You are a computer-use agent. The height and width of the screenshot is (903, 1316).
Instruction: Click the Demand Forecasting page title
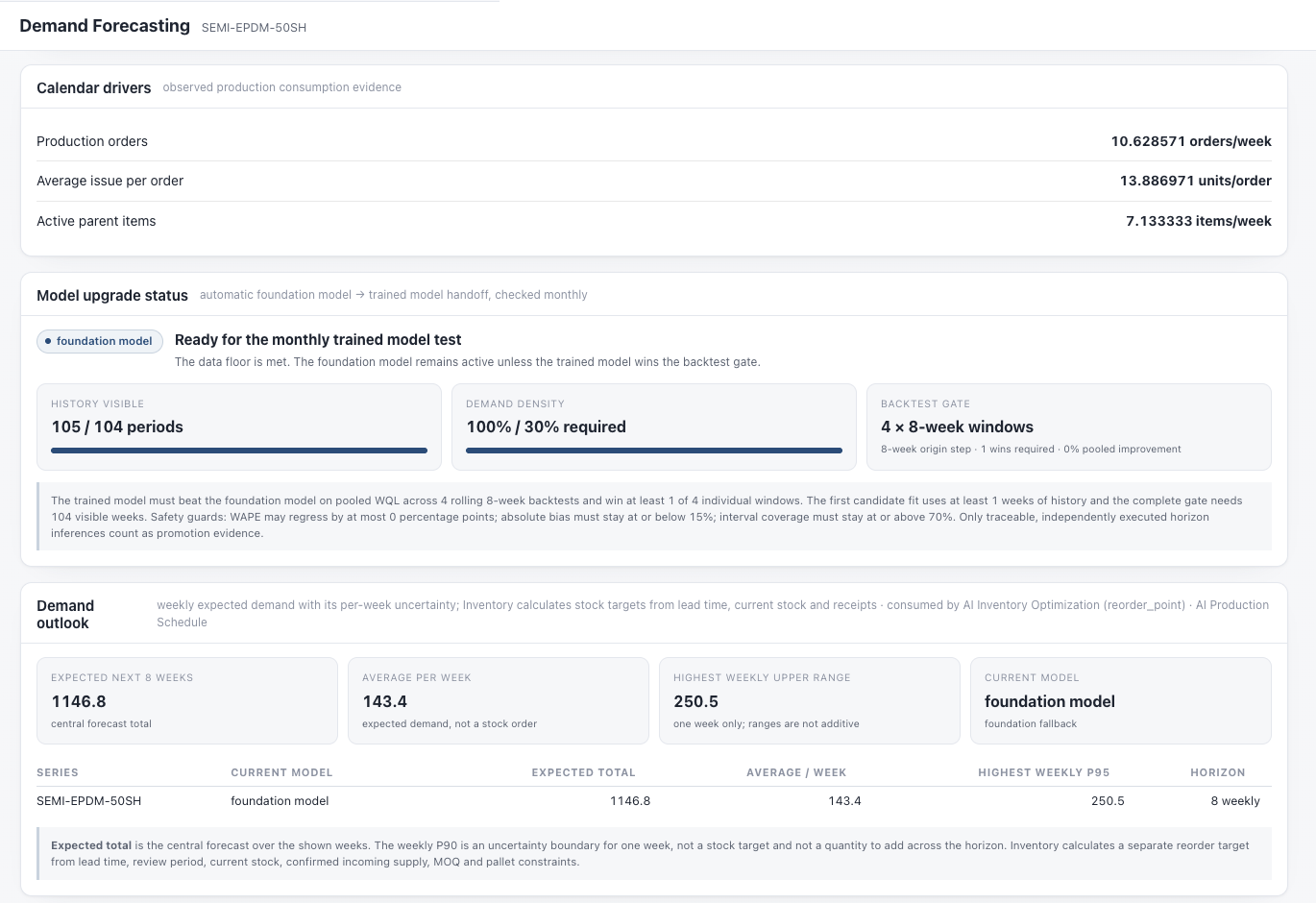click(105, 26)
